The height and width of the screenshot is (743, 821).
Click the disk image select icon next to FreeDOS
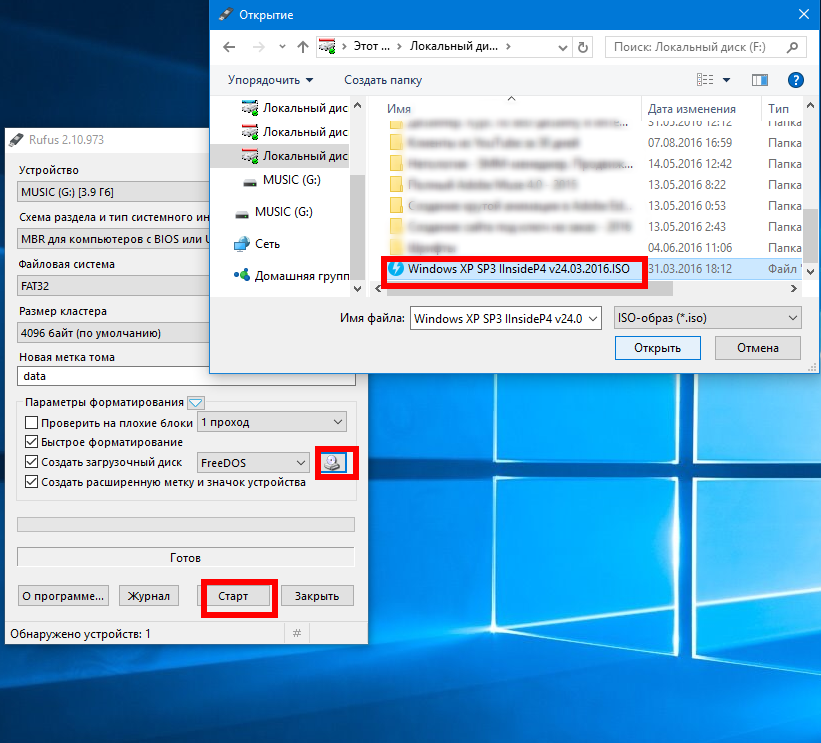(x=333, y=462)
